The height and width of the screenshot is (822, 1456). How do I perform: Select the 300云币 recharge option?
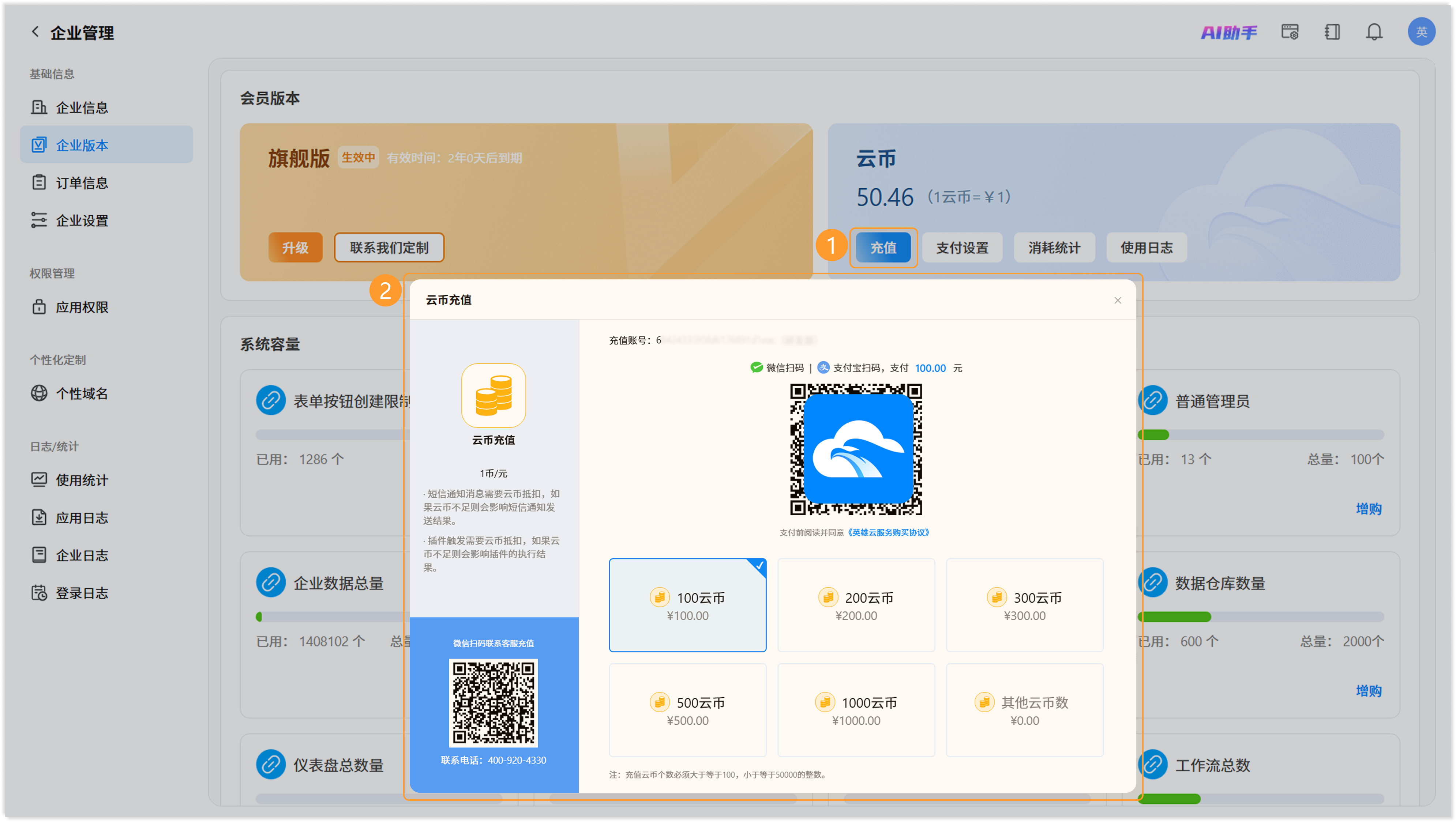point(1024,605)
